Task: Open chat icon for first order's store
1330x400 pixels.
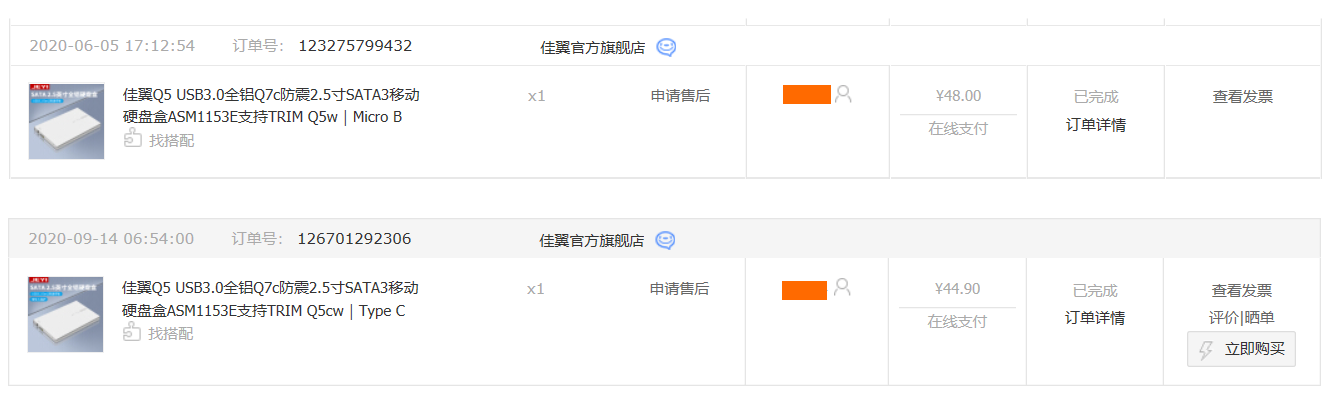Action: click(666, 47)
